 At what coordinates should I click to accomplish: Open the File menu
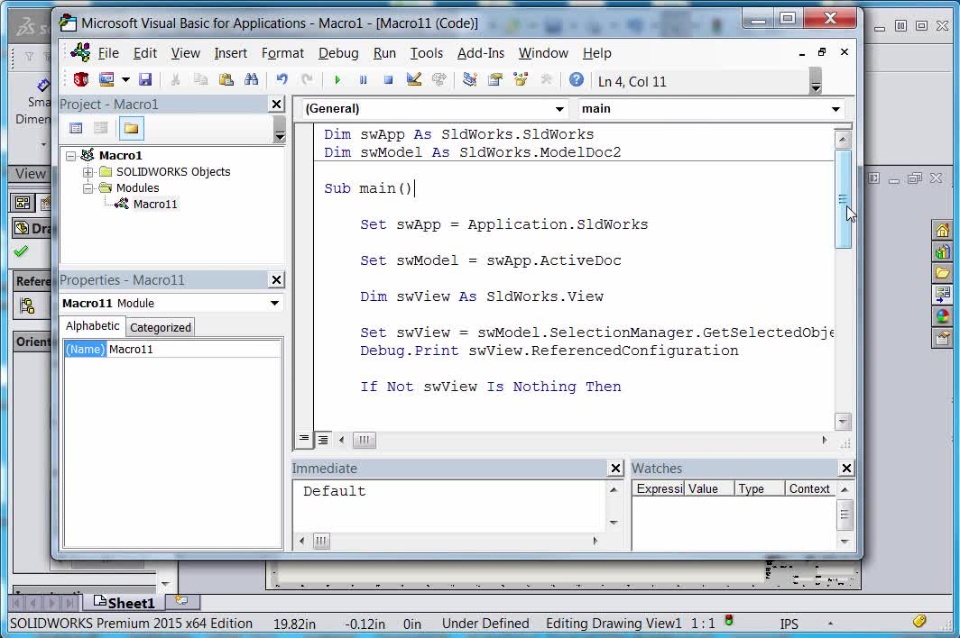click(x=108, y=53)
